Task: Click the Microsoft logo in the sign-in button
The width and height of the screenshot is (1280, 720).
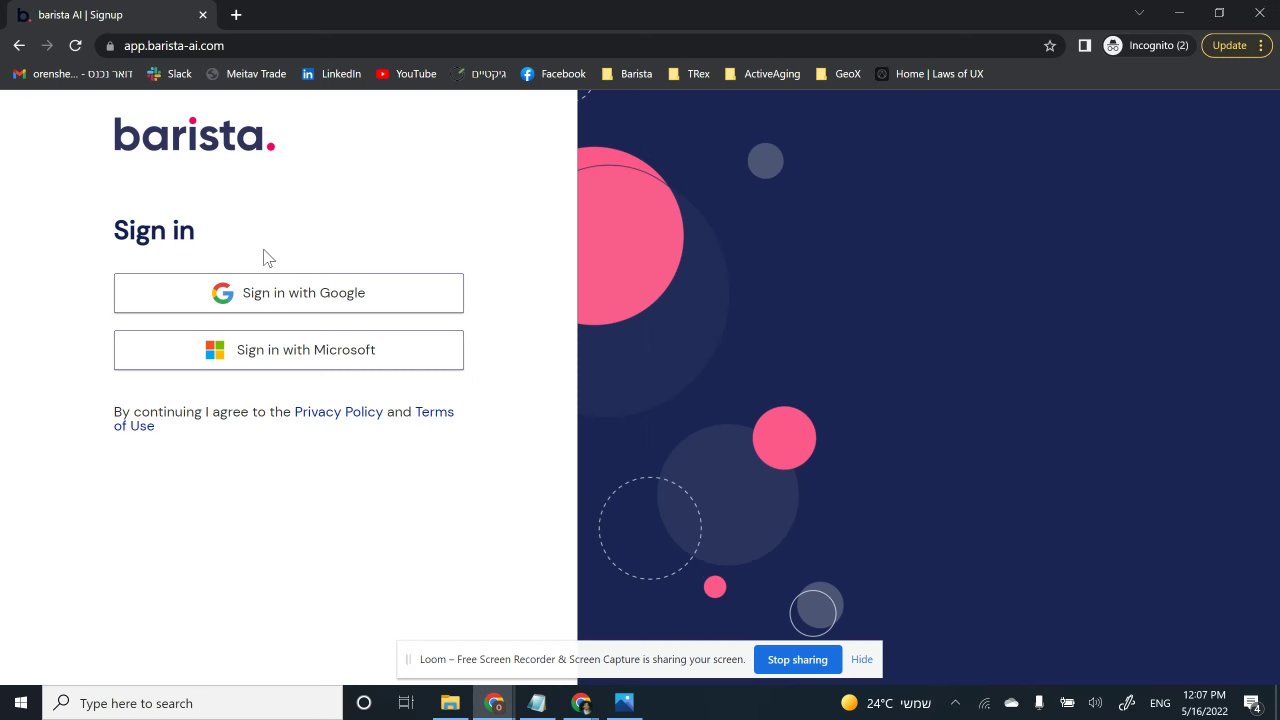Action: click(x=215, y=350)
